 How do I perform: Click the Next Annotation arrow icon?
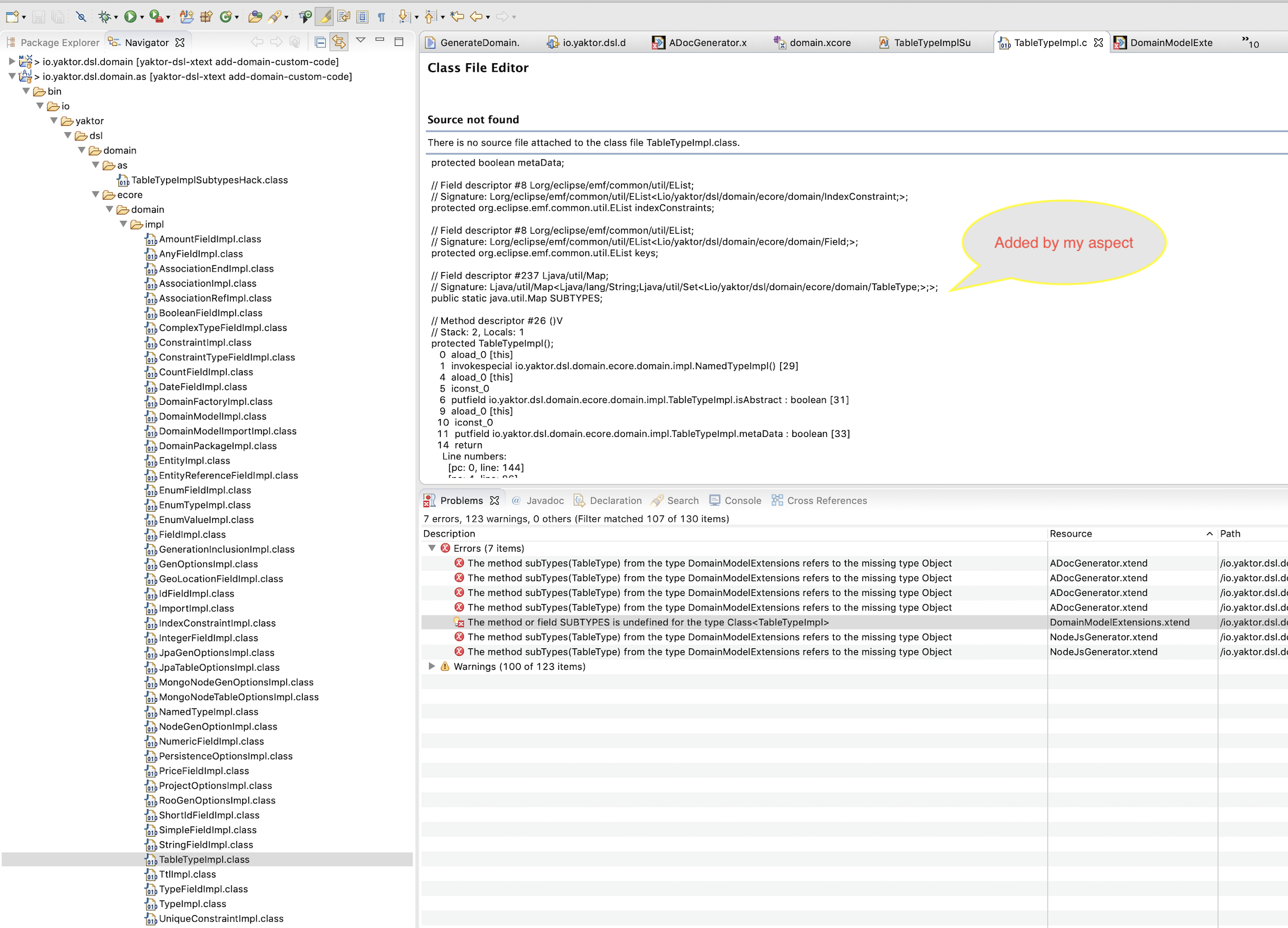[x=404, y=17]
